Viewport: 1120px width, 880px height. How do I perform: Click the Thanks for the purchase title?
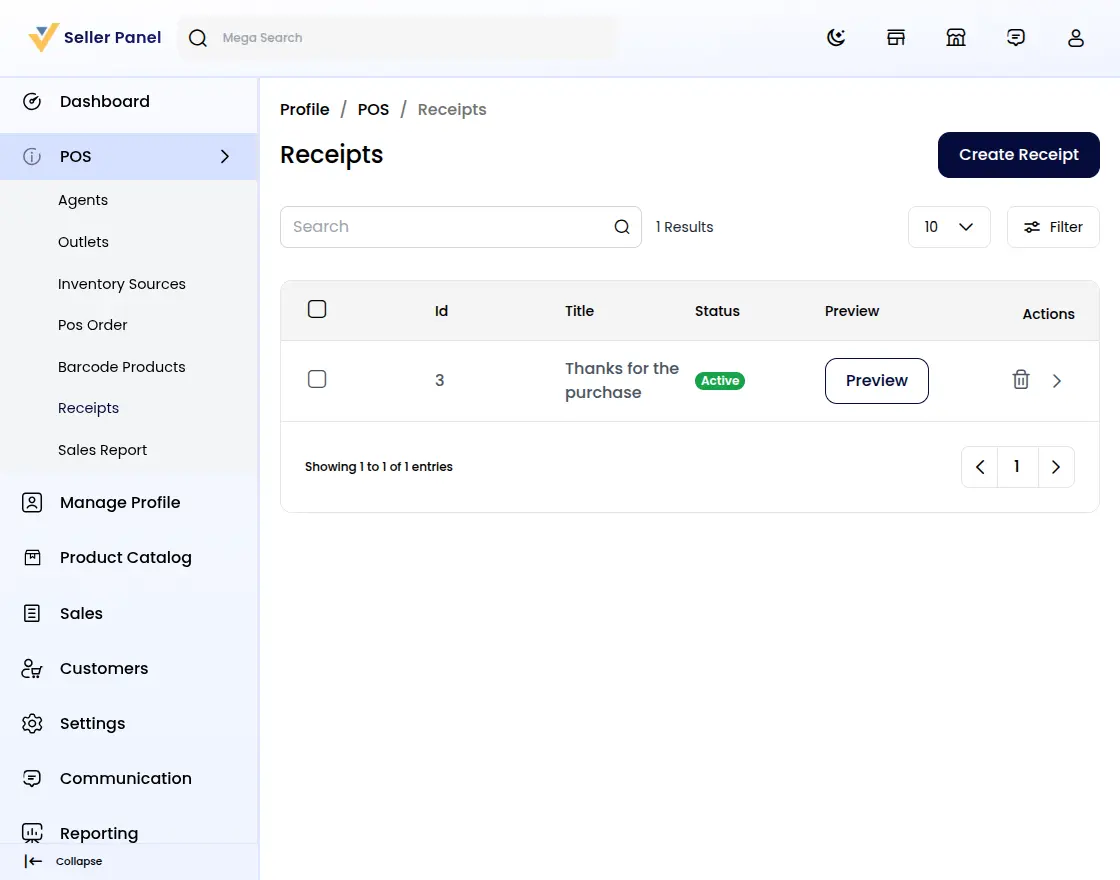click(x=622, y=381)
